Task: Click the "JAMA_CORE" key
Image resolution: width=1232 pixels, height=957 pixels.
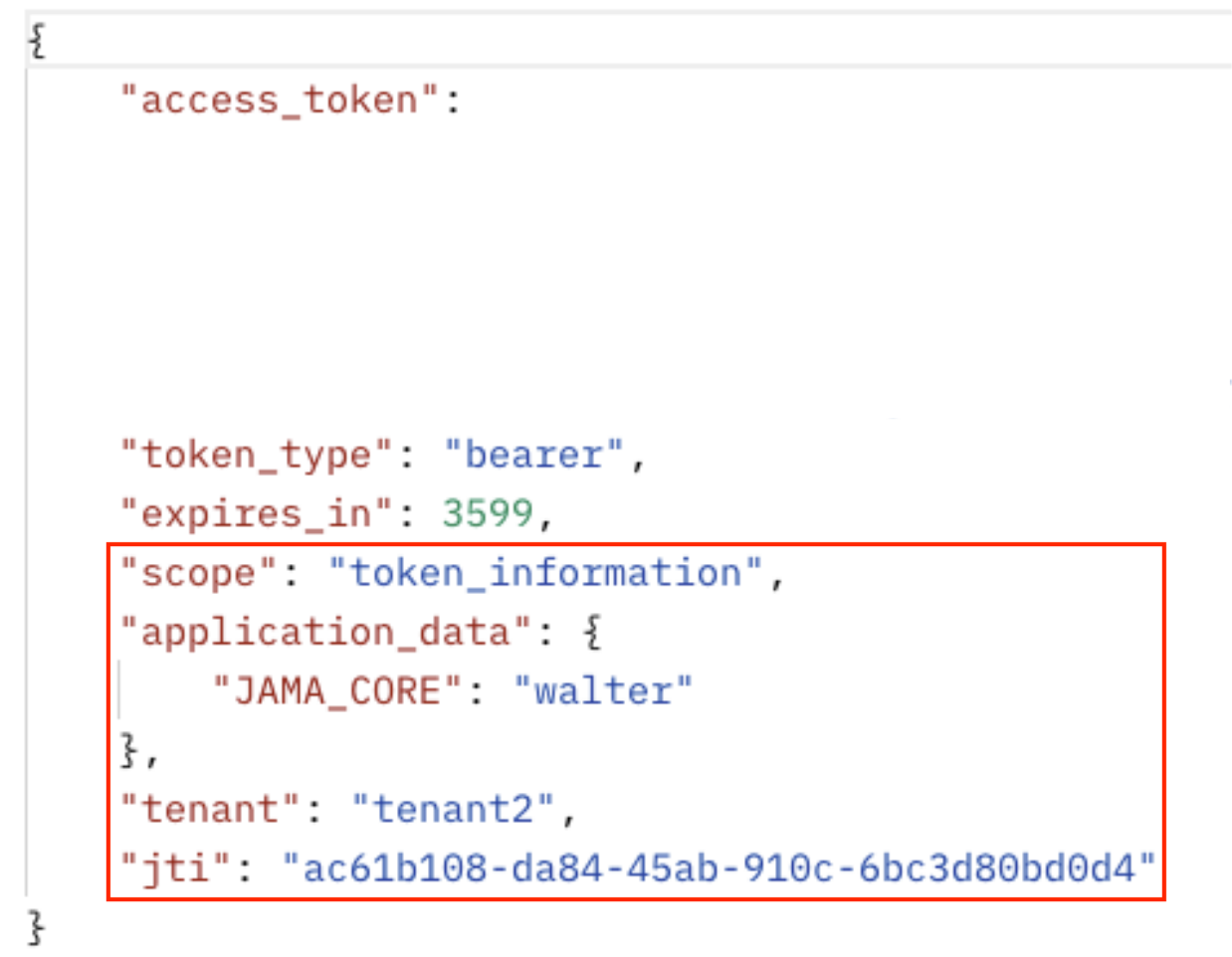Action: 337,690
